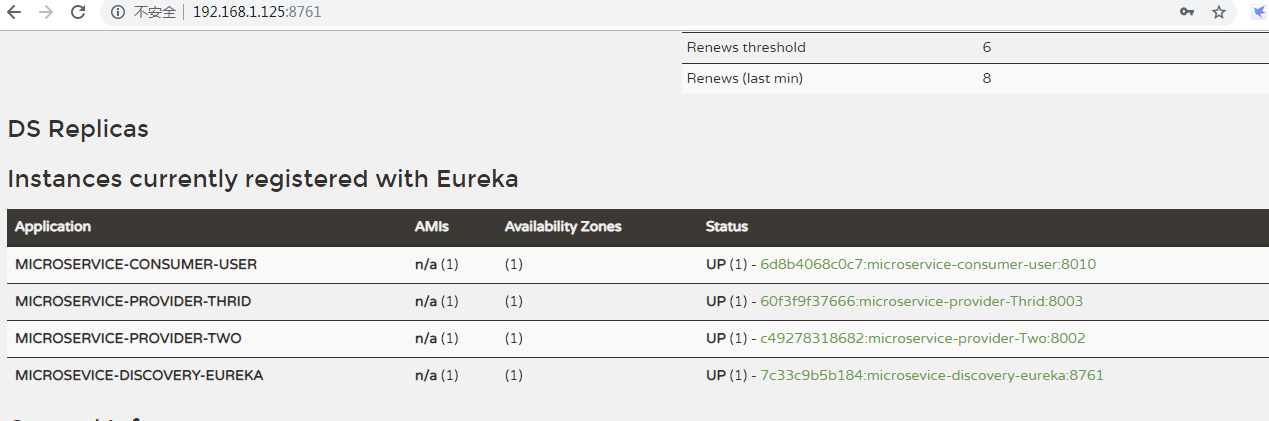Reload the Eureka page
Viewport: 1269px width, 421px height.
[78, 12]
